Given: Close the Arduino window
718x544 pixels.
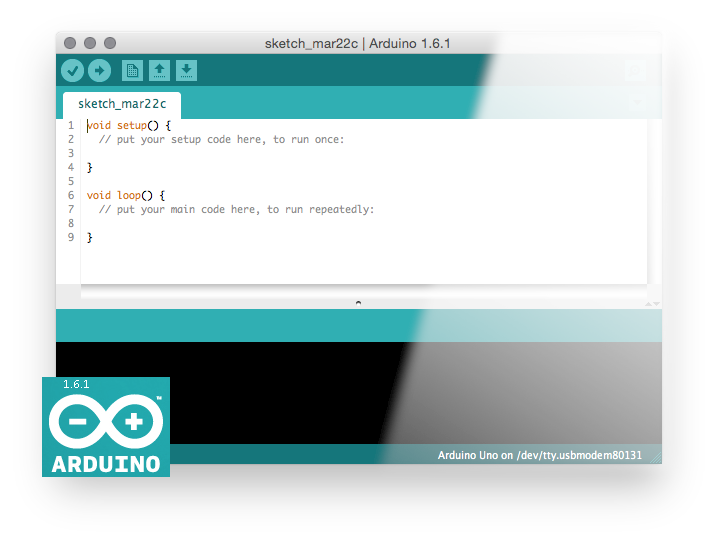Looking at the screenshot, I should coord(70,43).
